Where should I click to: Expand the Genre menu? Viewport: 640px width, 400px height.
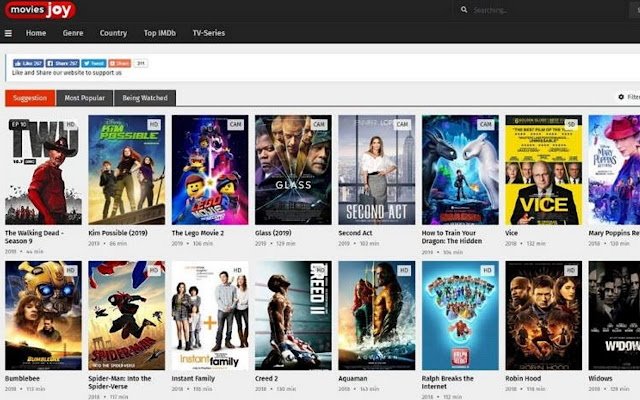73,33
